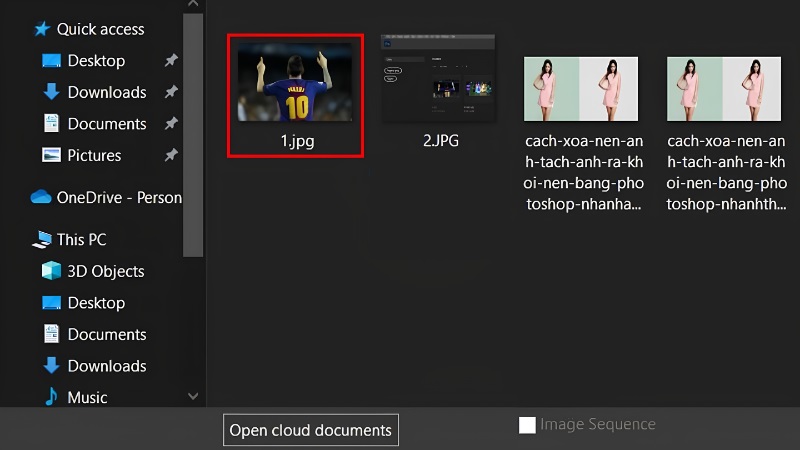Image resolution: width=800 pixels, height=450 pixels.
Task: Select the 1.jpg thumbnail
Action: tap(295, 83)
